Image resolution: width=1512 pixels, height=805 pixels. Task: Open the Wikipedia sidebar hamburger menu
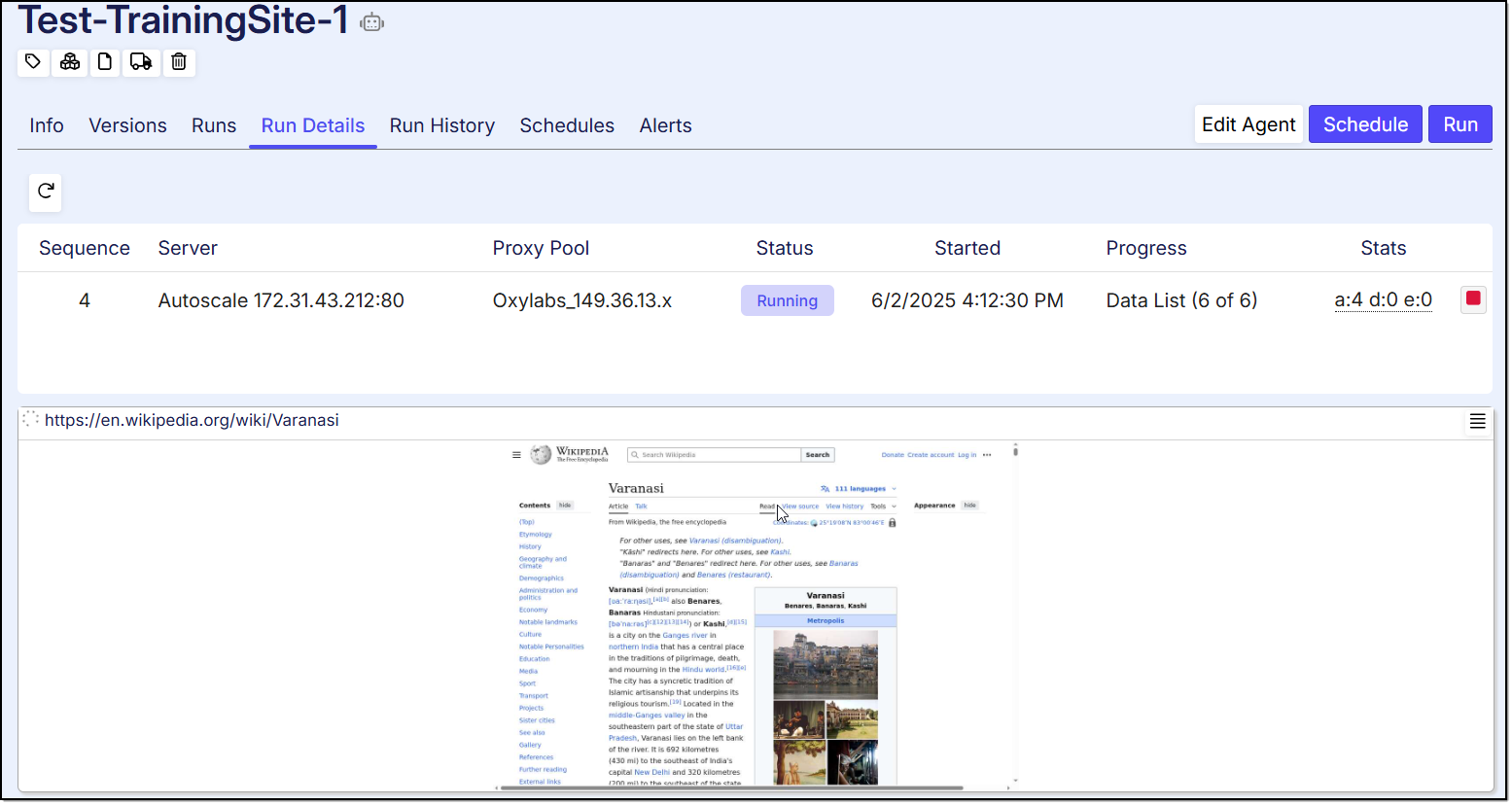516,455
